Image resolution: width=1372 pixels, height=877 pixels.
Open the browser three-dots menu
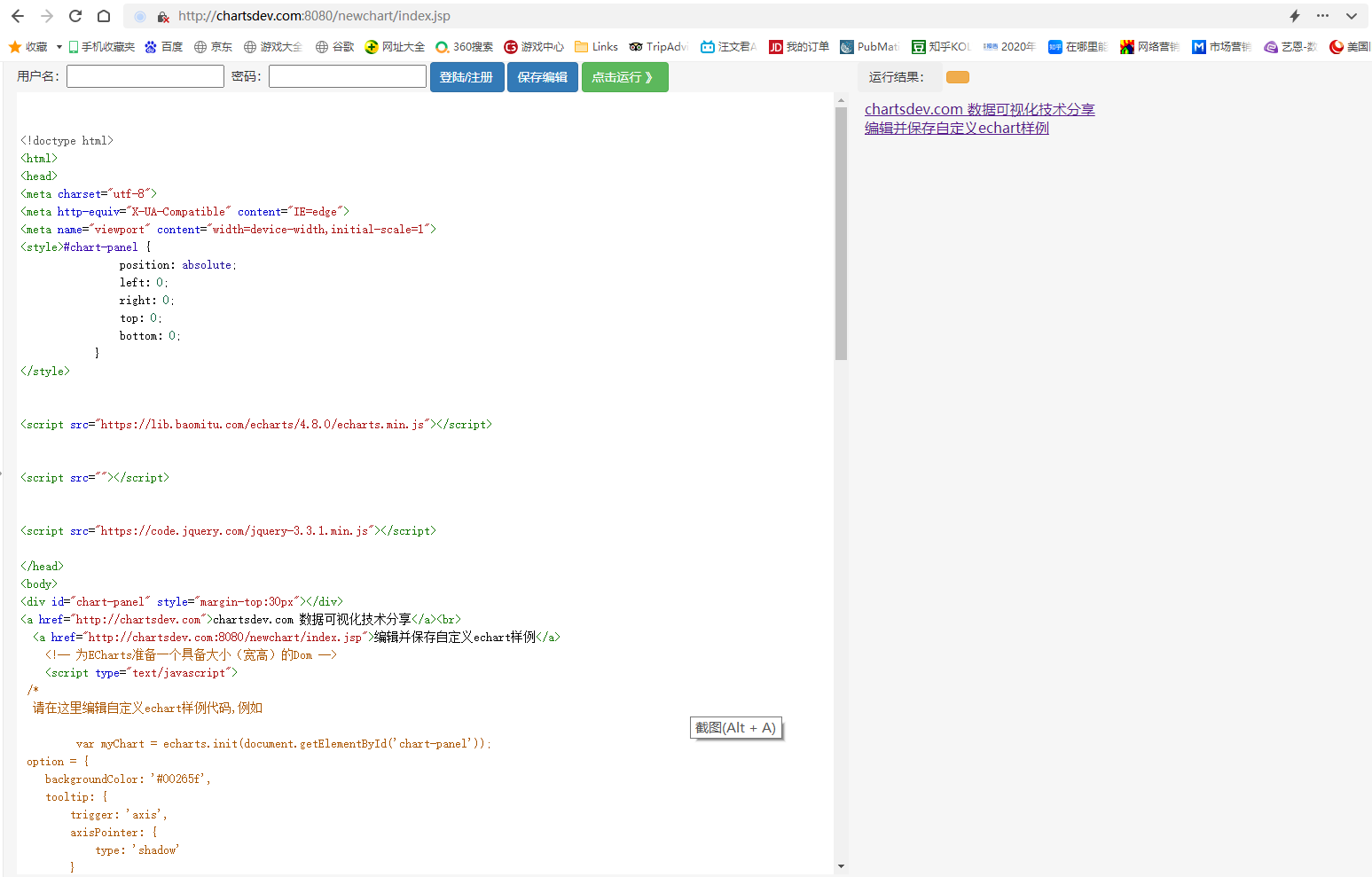coord(1322,16)
